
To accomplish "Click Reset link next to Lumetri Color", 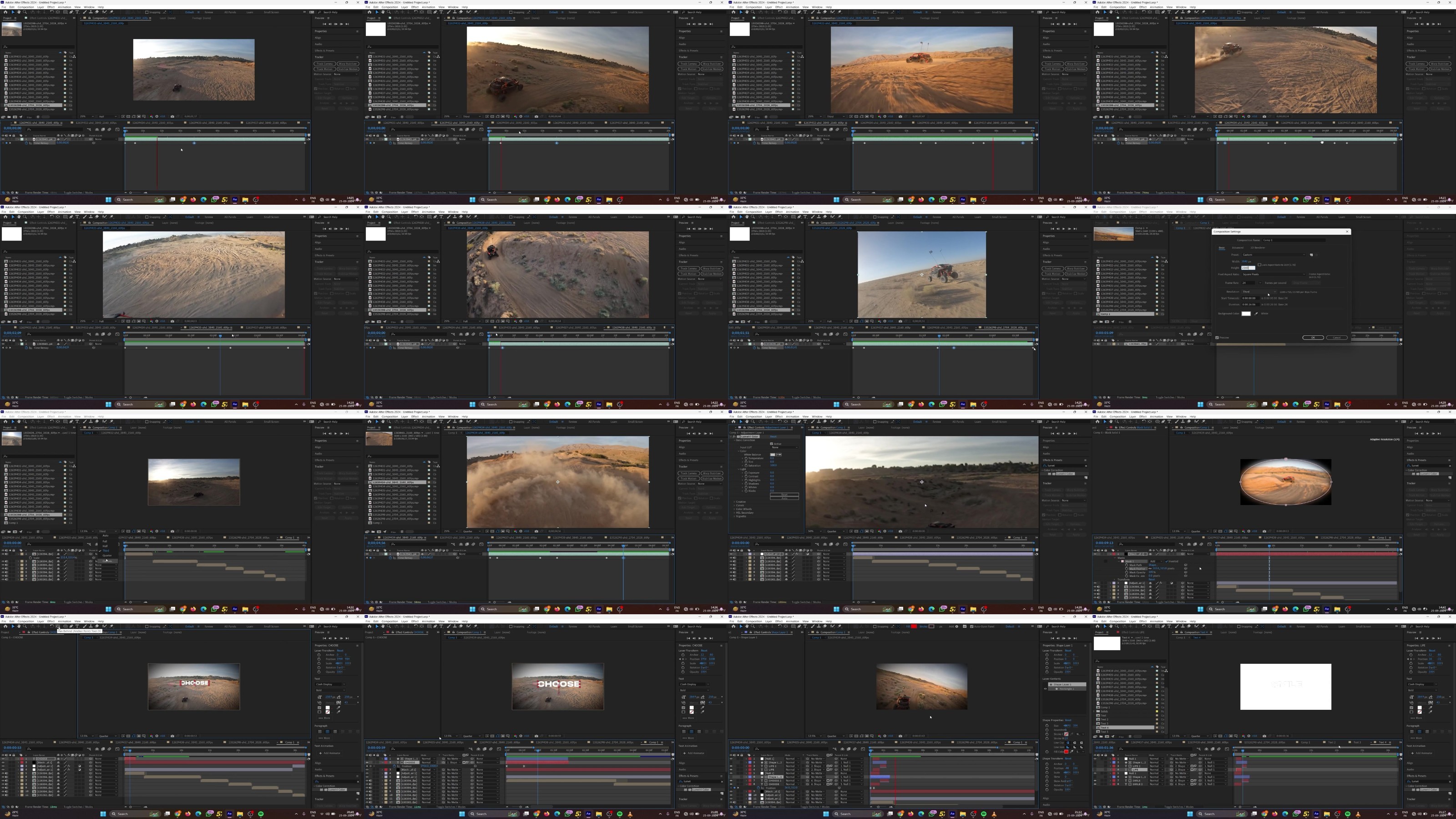I will (774, 437).
